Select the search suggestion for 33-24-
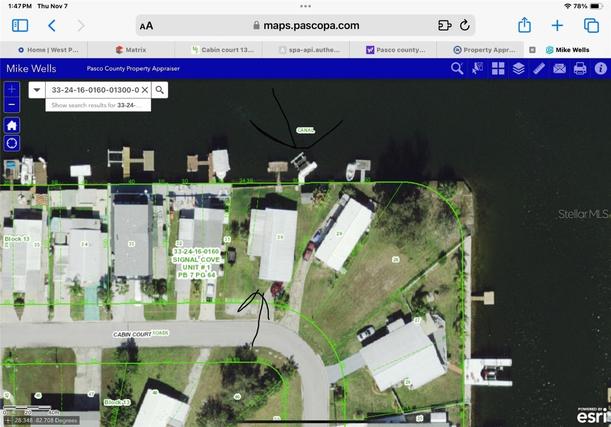This screenshot has width=611, height=427. tap(95, 104)
